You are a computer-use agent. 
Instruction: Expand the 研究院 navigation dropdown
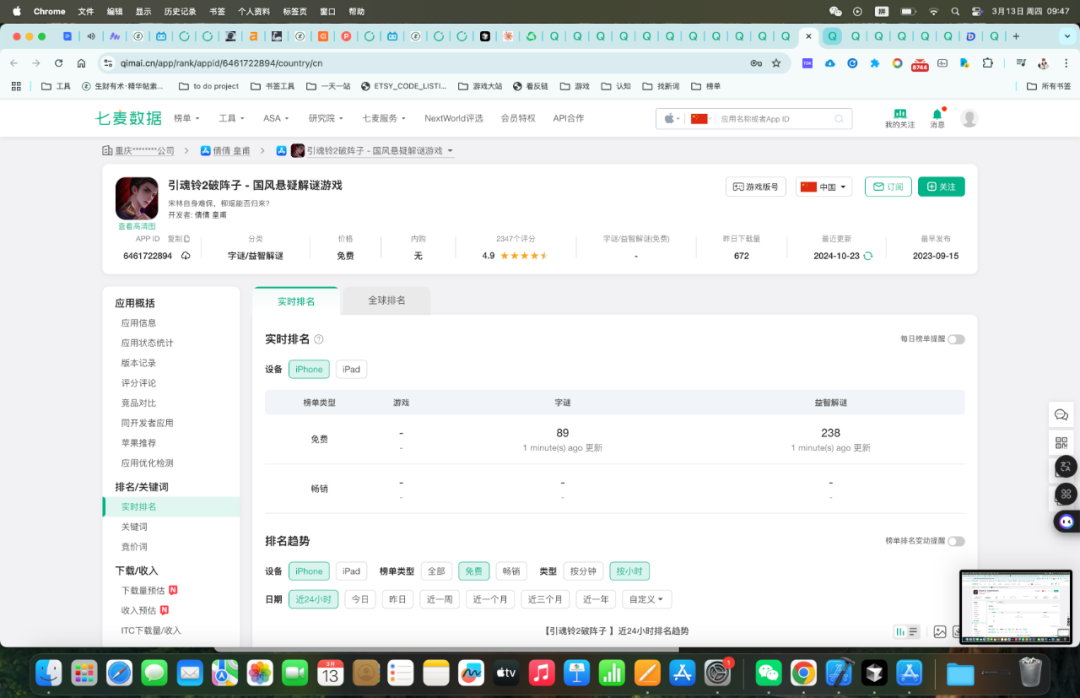[326, 118]
